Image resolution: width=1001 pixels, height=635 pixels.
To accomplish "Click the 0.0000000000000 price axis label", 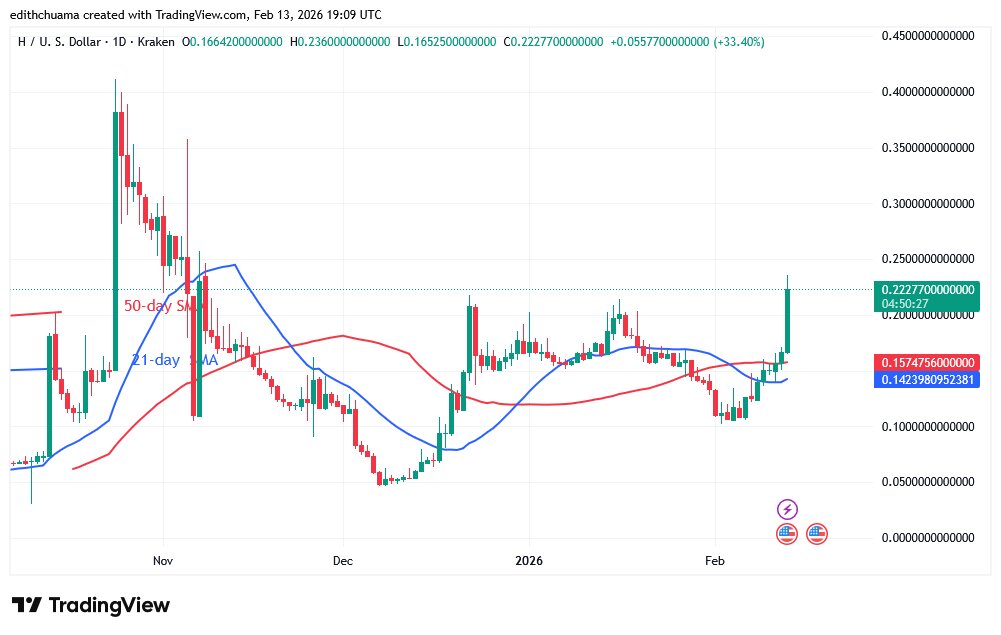I will point(926,538).
